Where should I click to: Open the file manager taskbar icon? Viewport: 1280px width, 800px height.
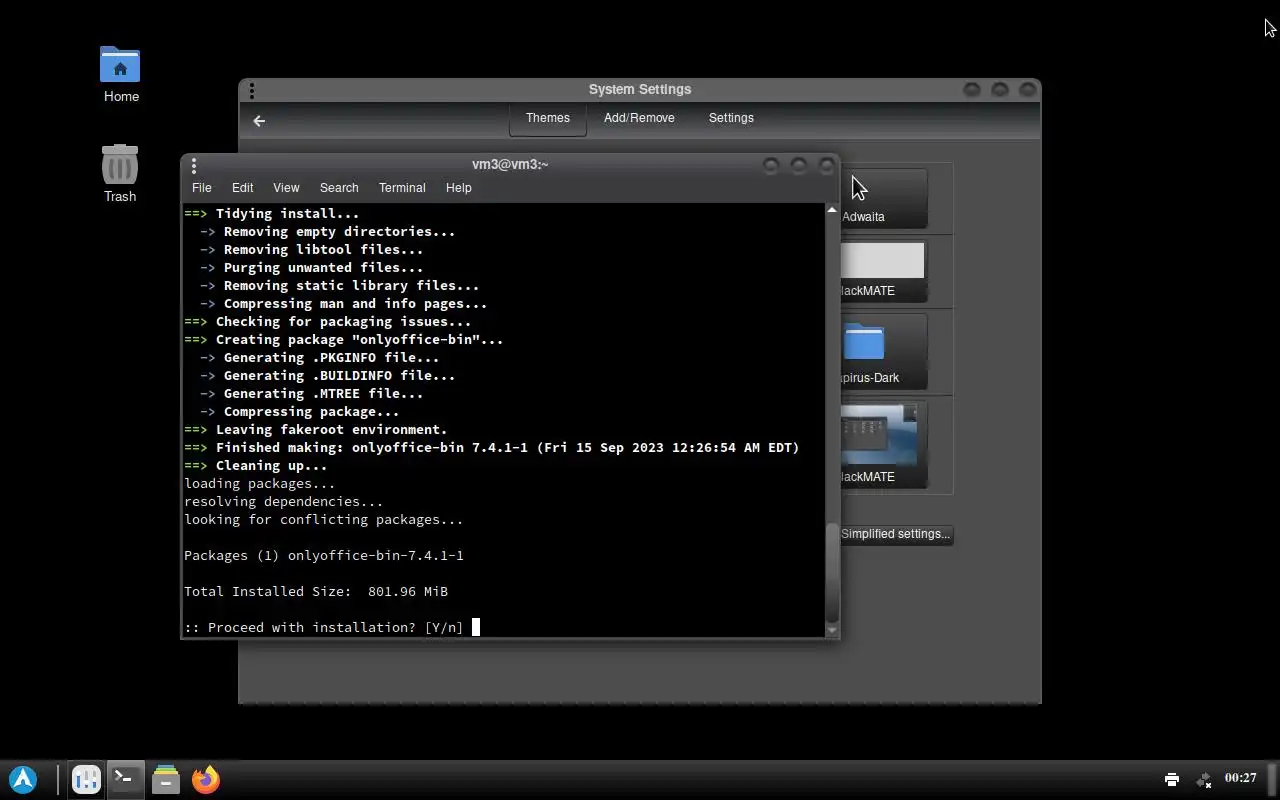pyautogui.click(x=166, y=779)
